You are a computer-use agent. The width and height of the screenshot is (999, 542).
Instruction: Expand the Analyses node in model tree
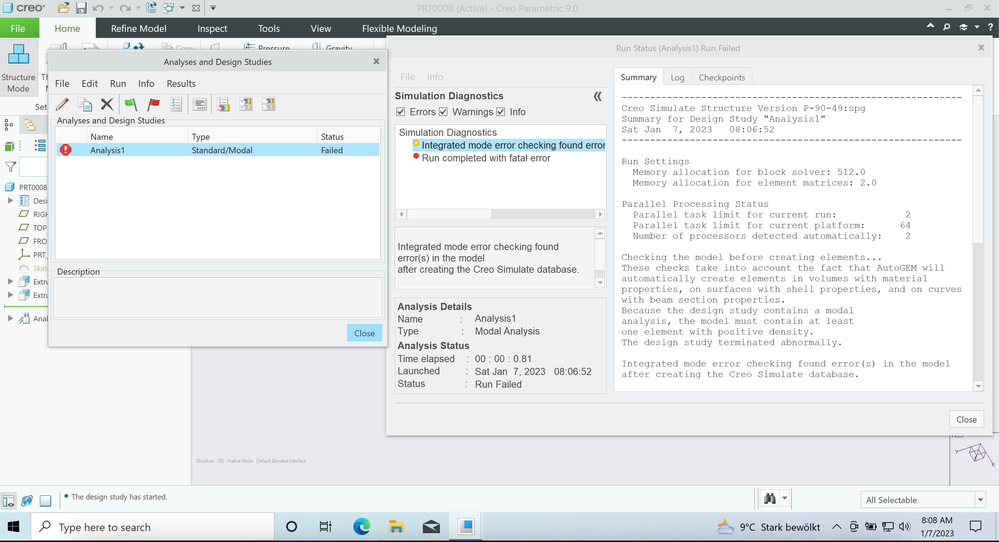pyautogui.click(x=11, y=319)
